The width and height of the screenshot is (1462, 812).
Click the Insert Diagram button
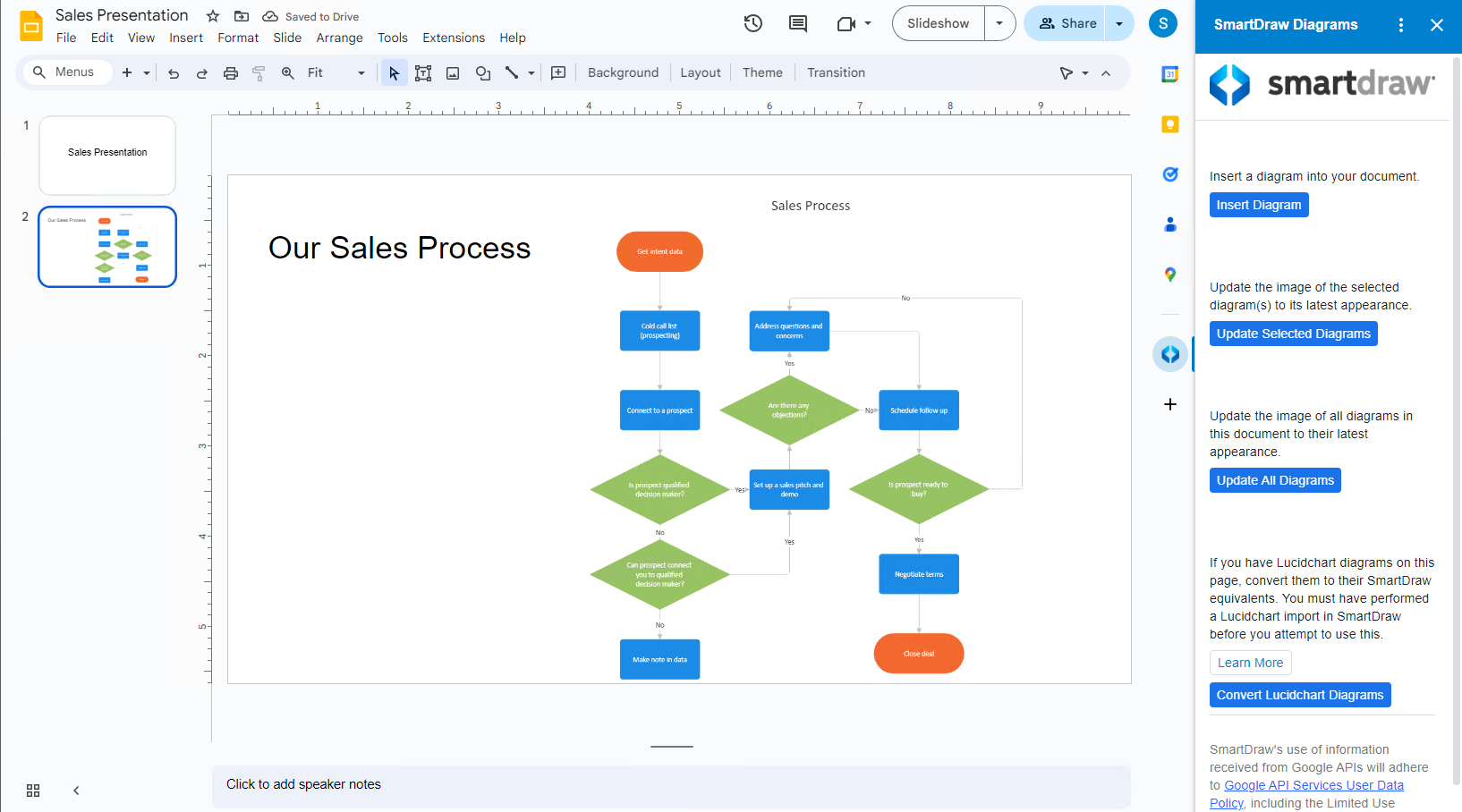pyautogui.click(x=1258, y=205)
